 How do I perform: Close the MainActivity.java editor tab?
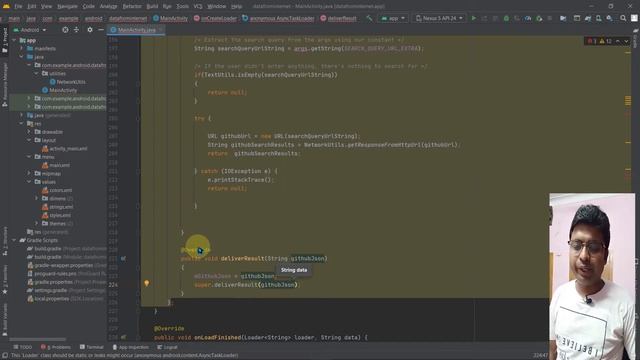click(x=160, y=30)
